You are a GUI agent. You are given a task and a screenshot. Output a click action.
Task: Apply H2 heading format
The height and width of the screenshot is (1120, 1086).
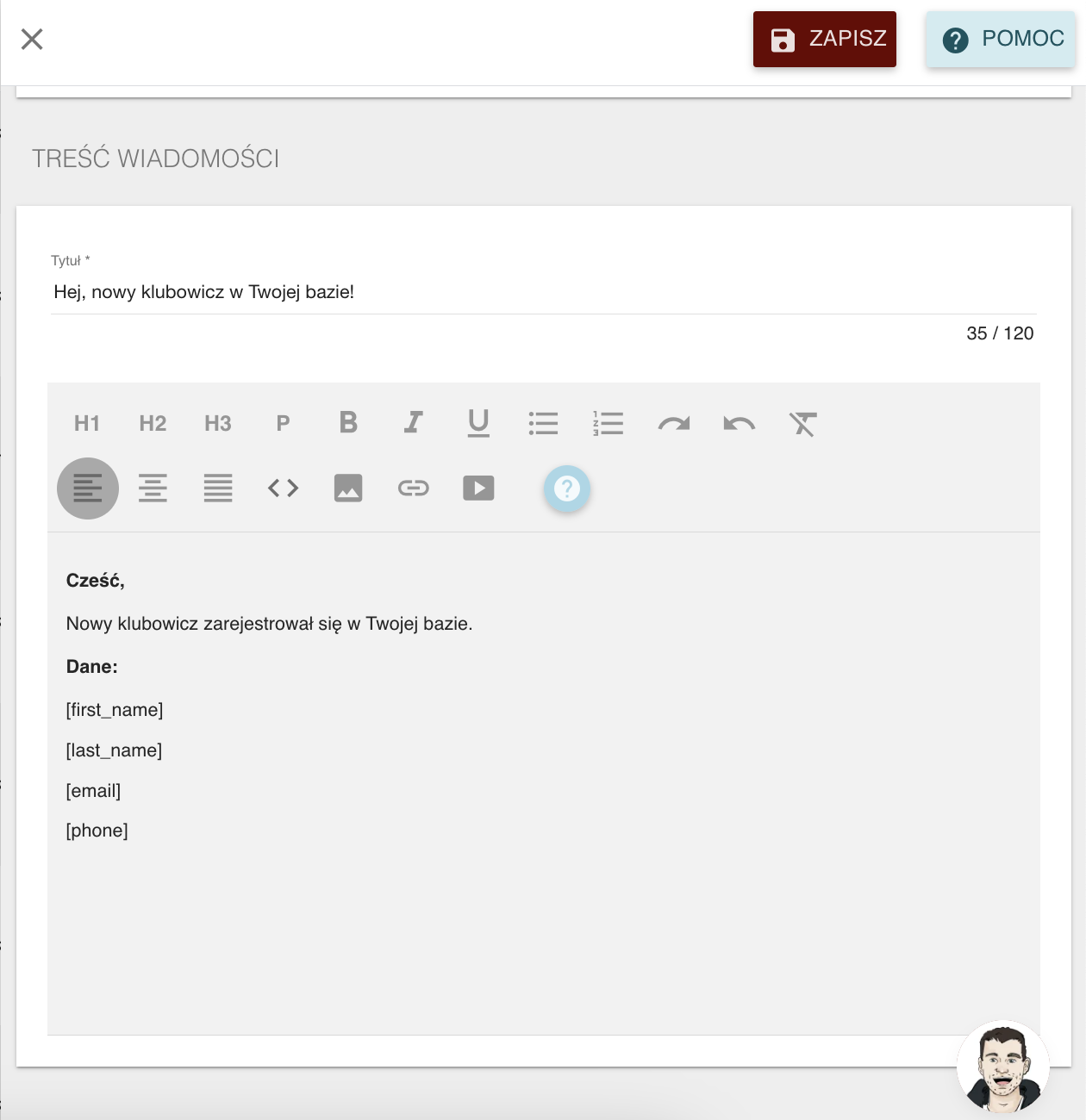click(x=153, y=423)
